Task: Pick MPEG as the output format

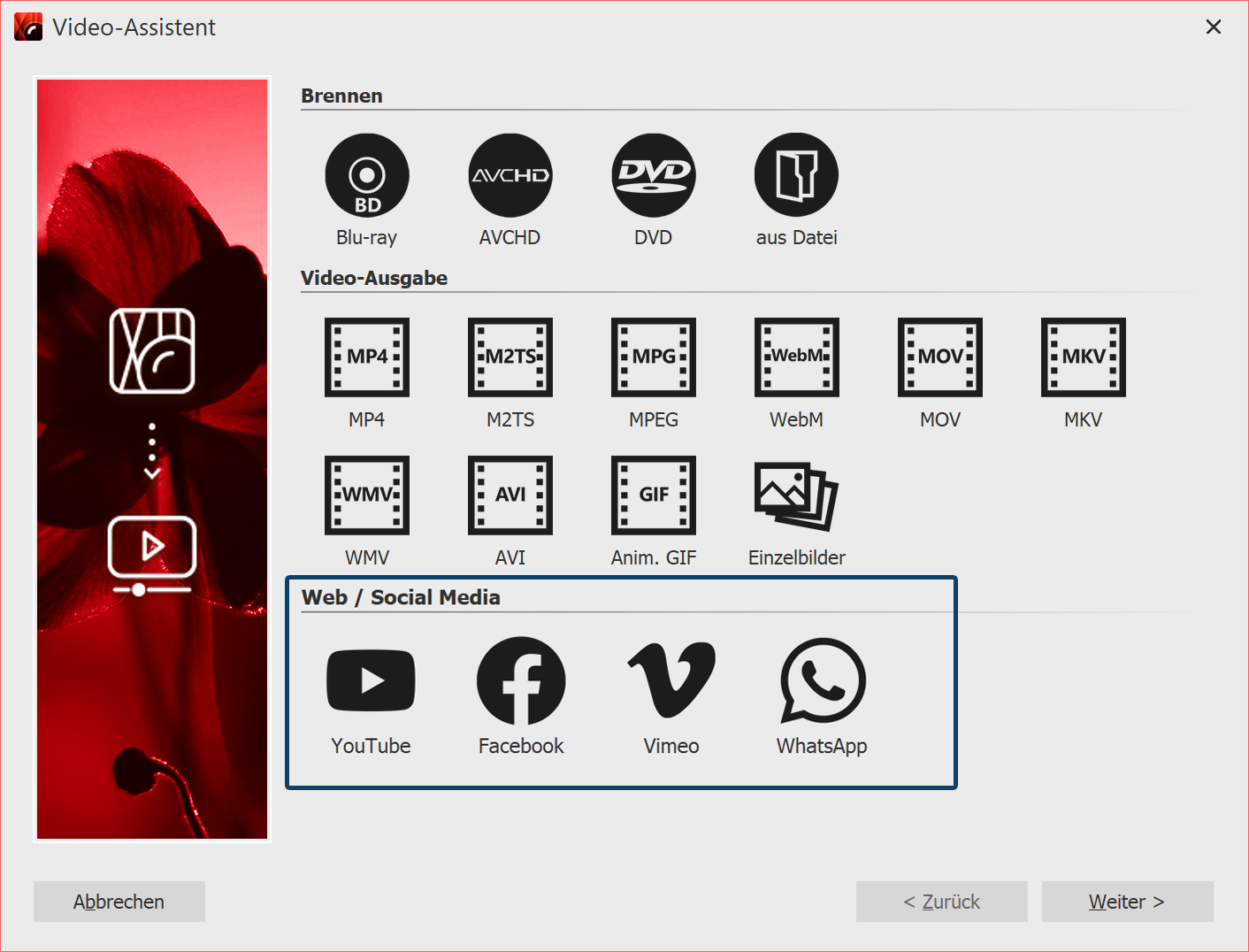Action: [654, 357]
